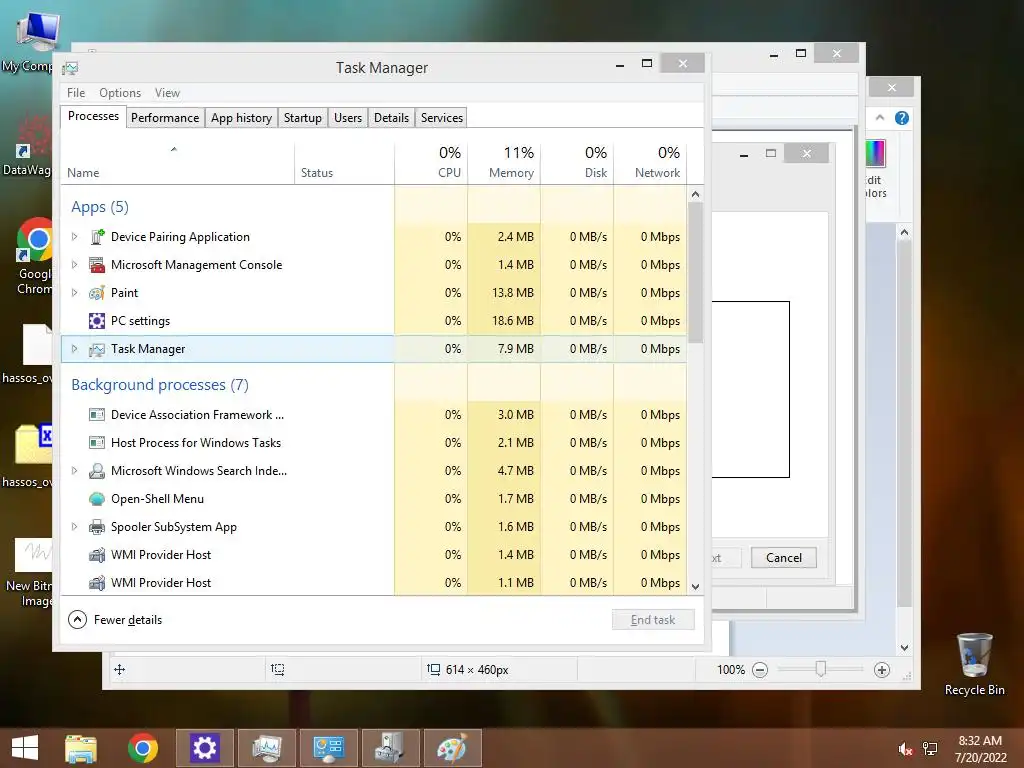Click Paint zoom out minus button
1024x768 pixels.
(760, 670)
